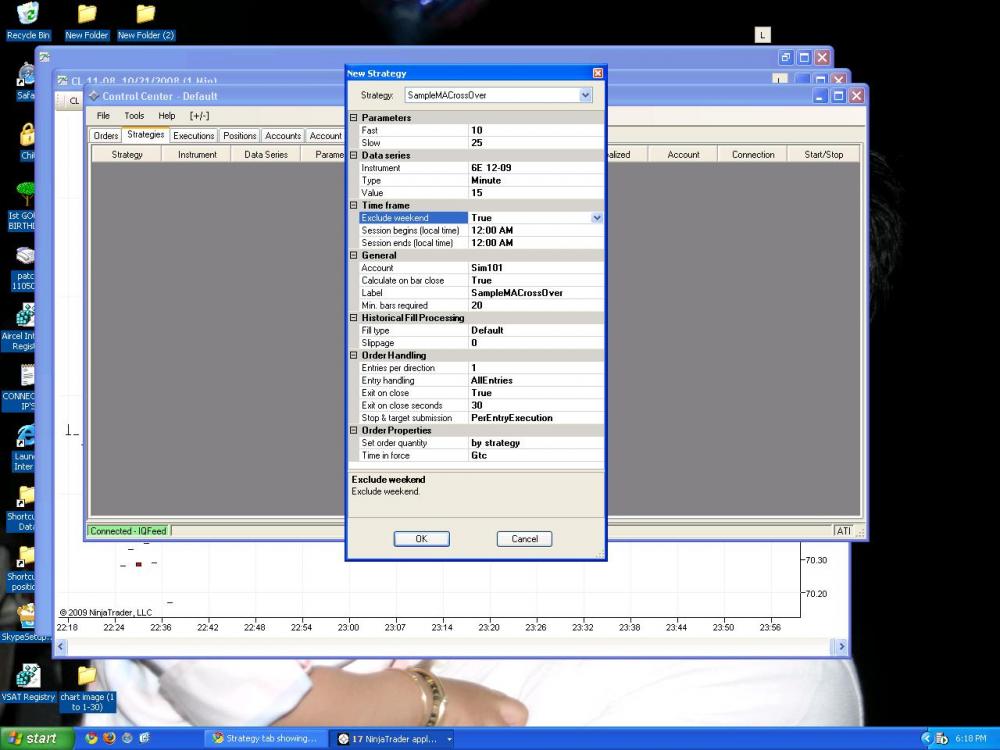Screen dimensions: 1000x750
Task: Open the Tools menu in Control Center
Action: [134, 115]
